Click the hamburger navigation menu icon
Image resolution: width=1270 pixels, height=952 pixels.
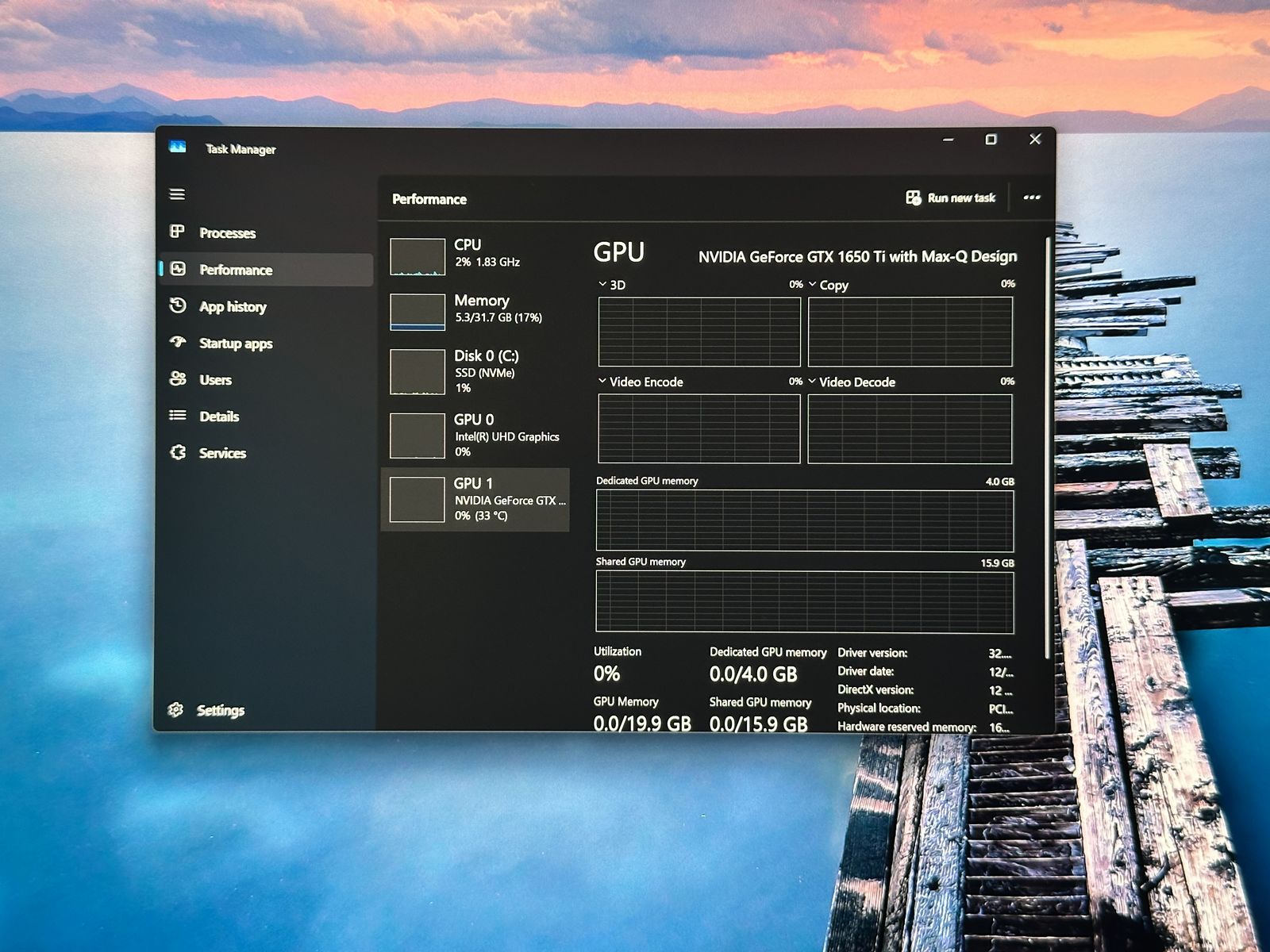pyautogui.click(x=177, y=194)
